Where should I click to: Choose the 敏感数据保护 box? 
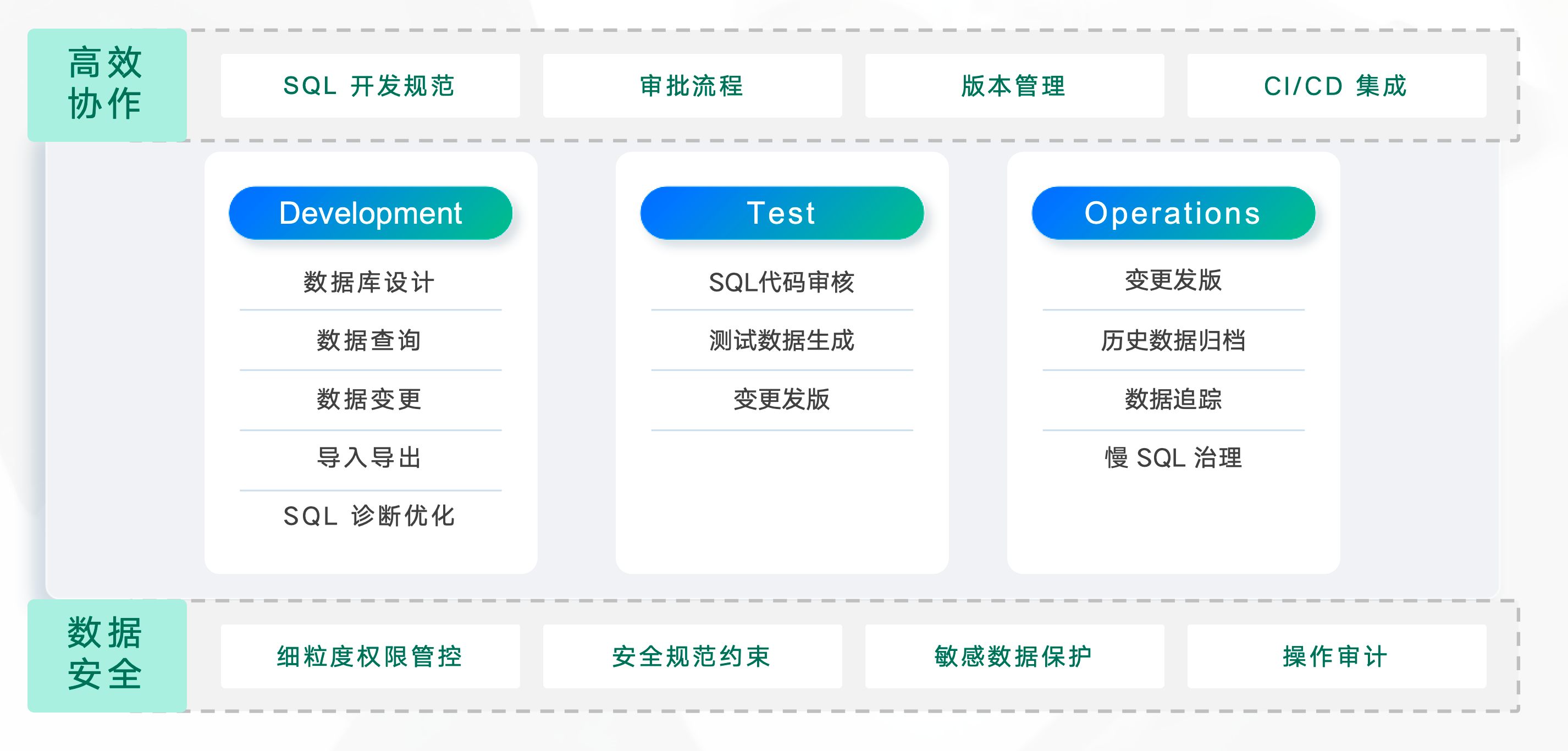coord(1014,656)
